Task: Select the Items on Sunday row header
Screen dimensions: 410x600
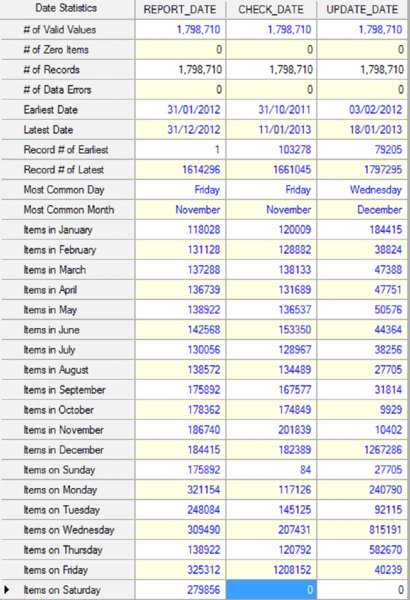Action: (59, 470)
